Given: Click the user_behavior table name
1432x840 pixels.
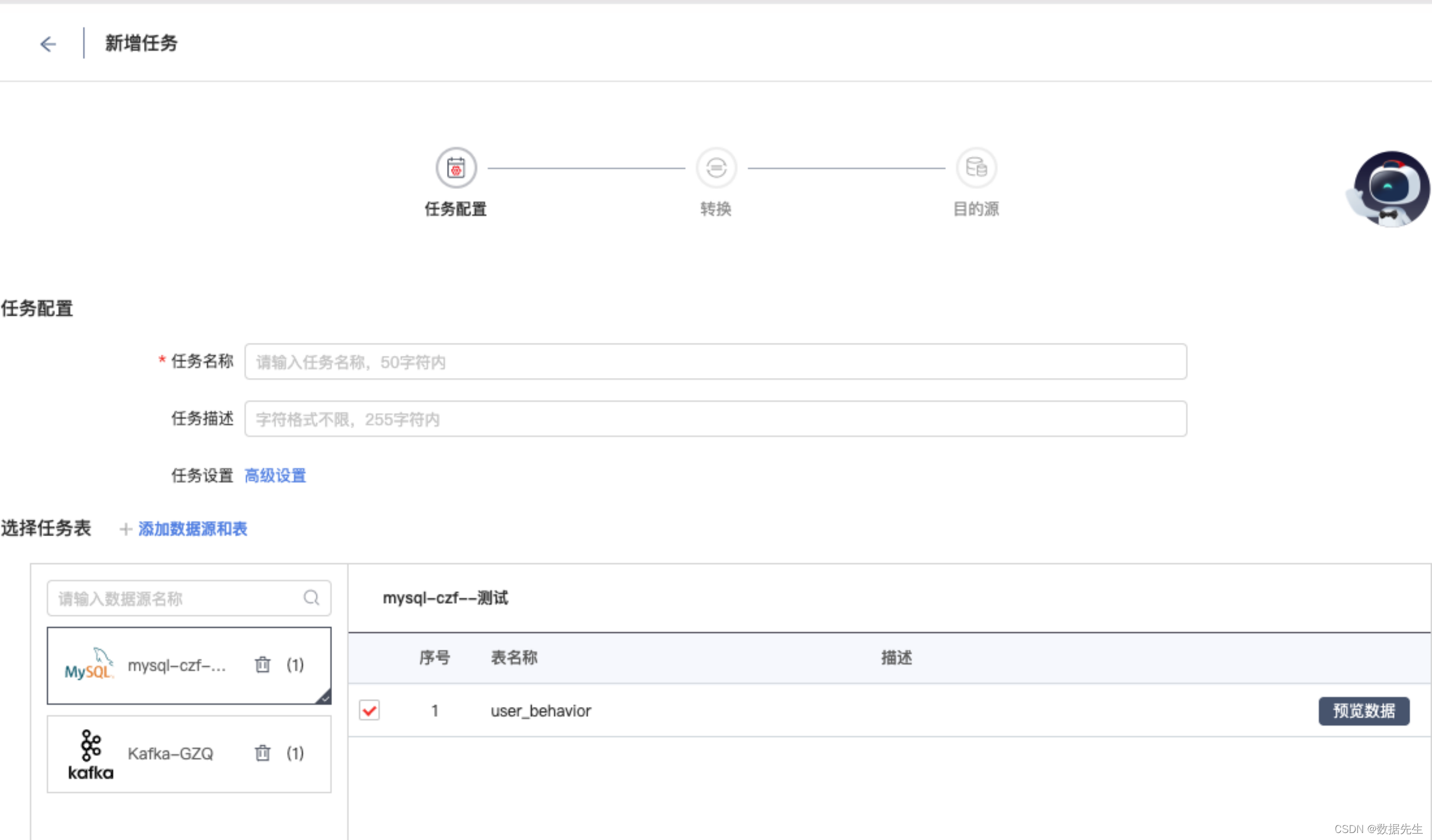Looking at the screenshot, I should pos(540,710).
